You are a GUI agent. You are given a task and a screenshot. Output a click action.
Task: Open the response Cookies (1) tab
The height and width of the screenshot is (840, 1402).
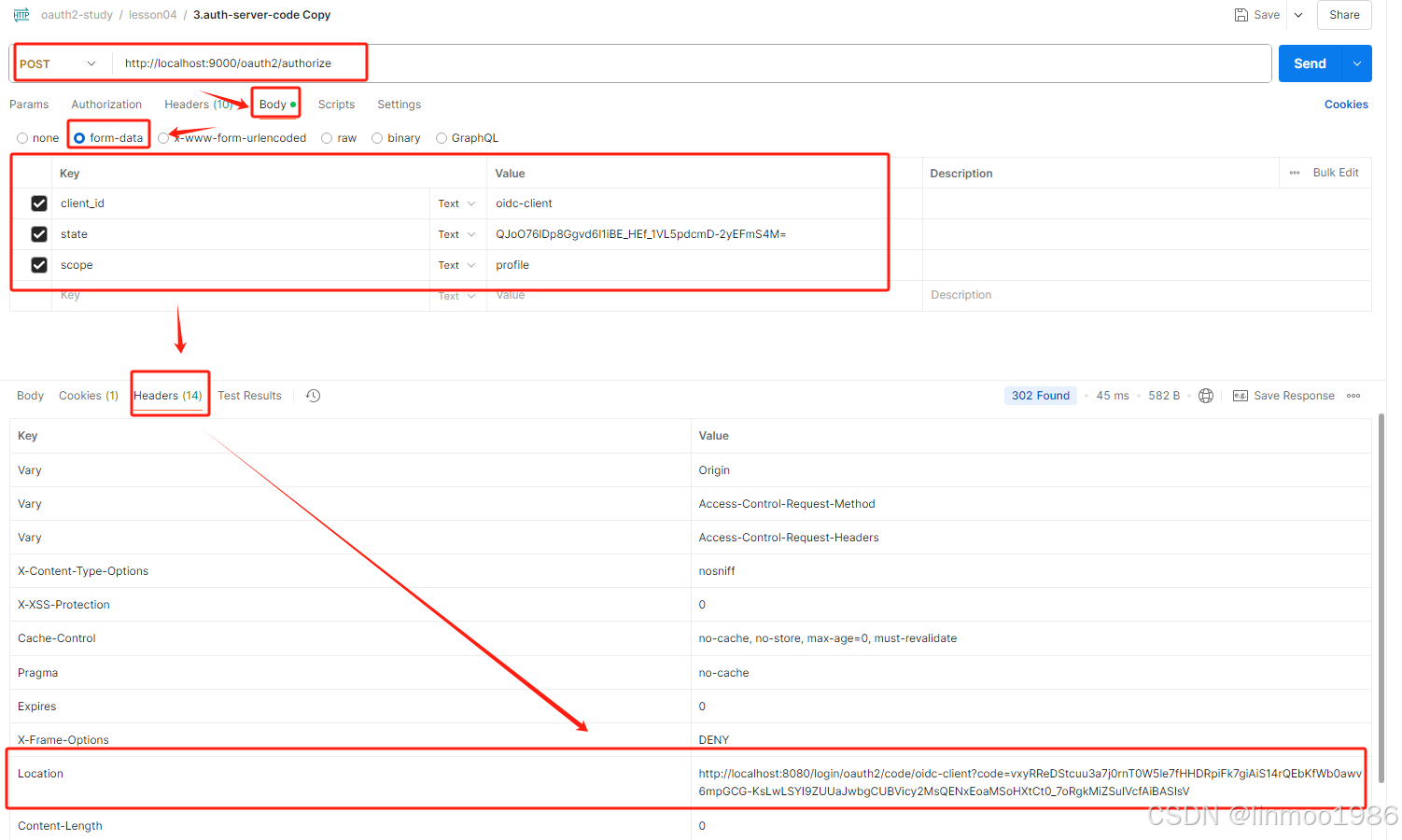click(x=89, y=396)
